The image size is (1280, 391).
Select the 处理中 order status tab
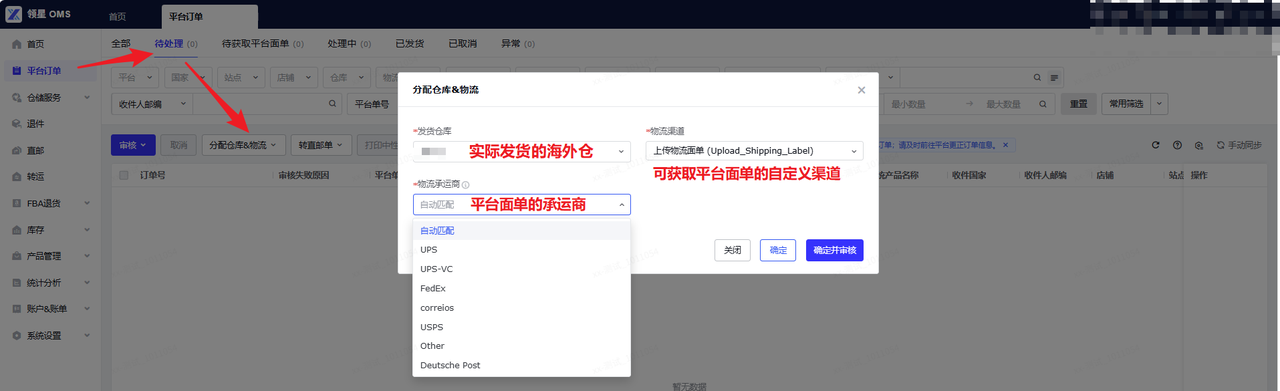(x=349, y=44)
